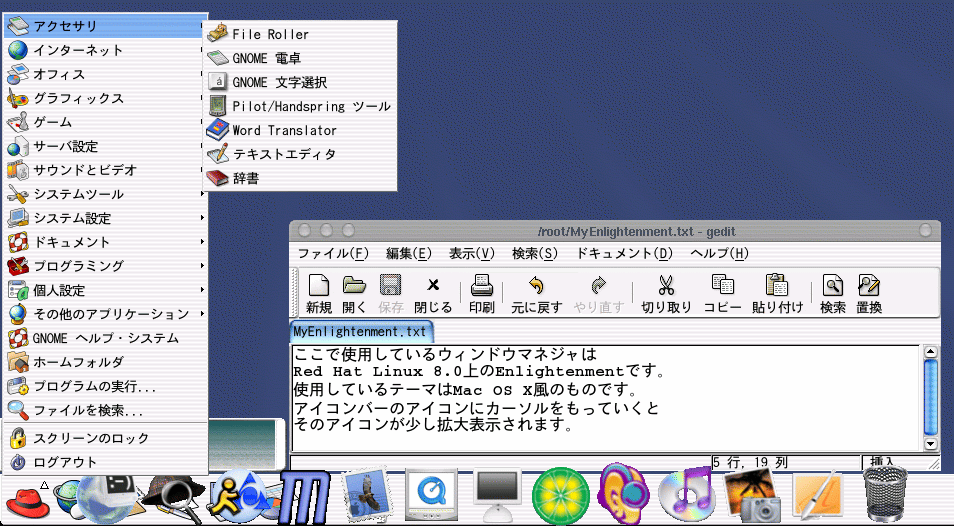Open the ゲーム menu category
The width and height of the screenshot is (954, 526).
pyautogui.click(x=105, y=122)
